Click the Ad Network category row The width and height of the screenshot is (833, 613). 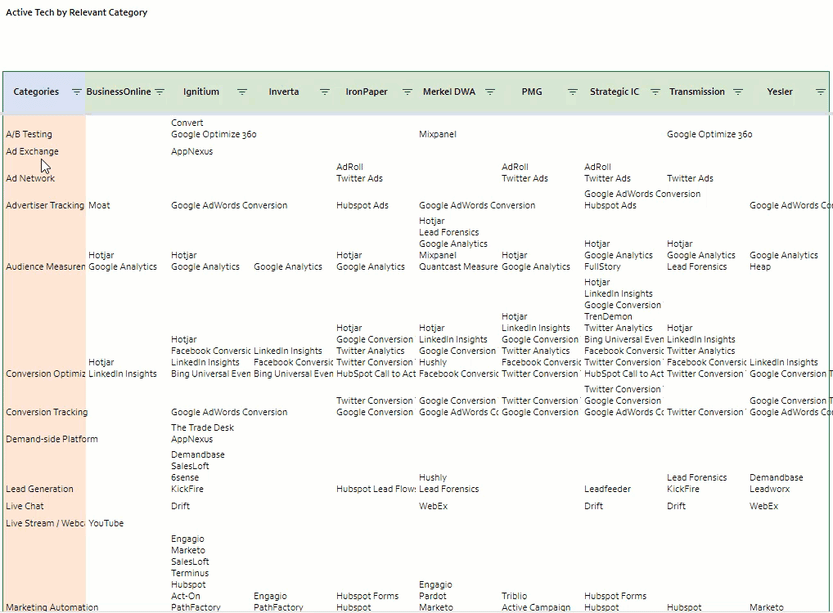click(x=30, y=178)
